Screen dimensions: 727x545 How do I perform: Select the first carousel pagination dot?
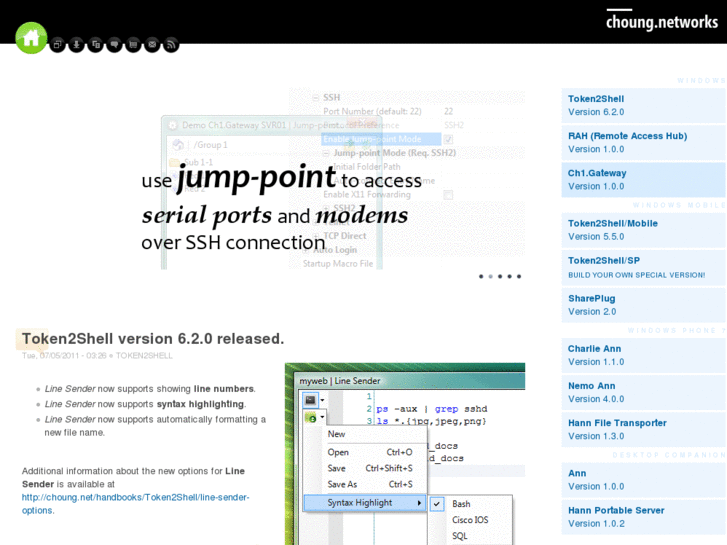pyautogui.click(x=481, y=276)
